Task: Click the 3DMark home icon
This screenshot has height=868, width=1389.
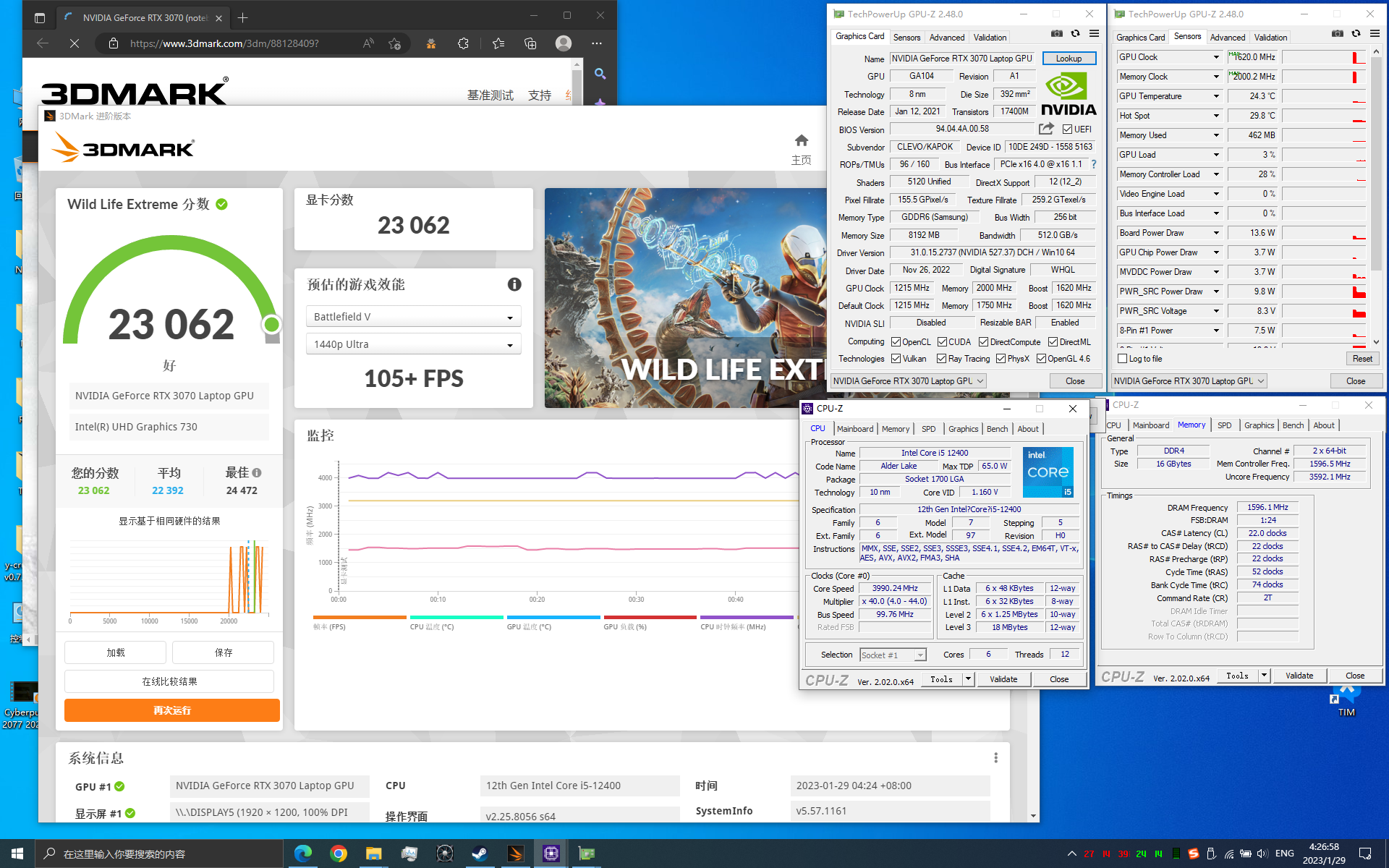Action: pos(801,140)
